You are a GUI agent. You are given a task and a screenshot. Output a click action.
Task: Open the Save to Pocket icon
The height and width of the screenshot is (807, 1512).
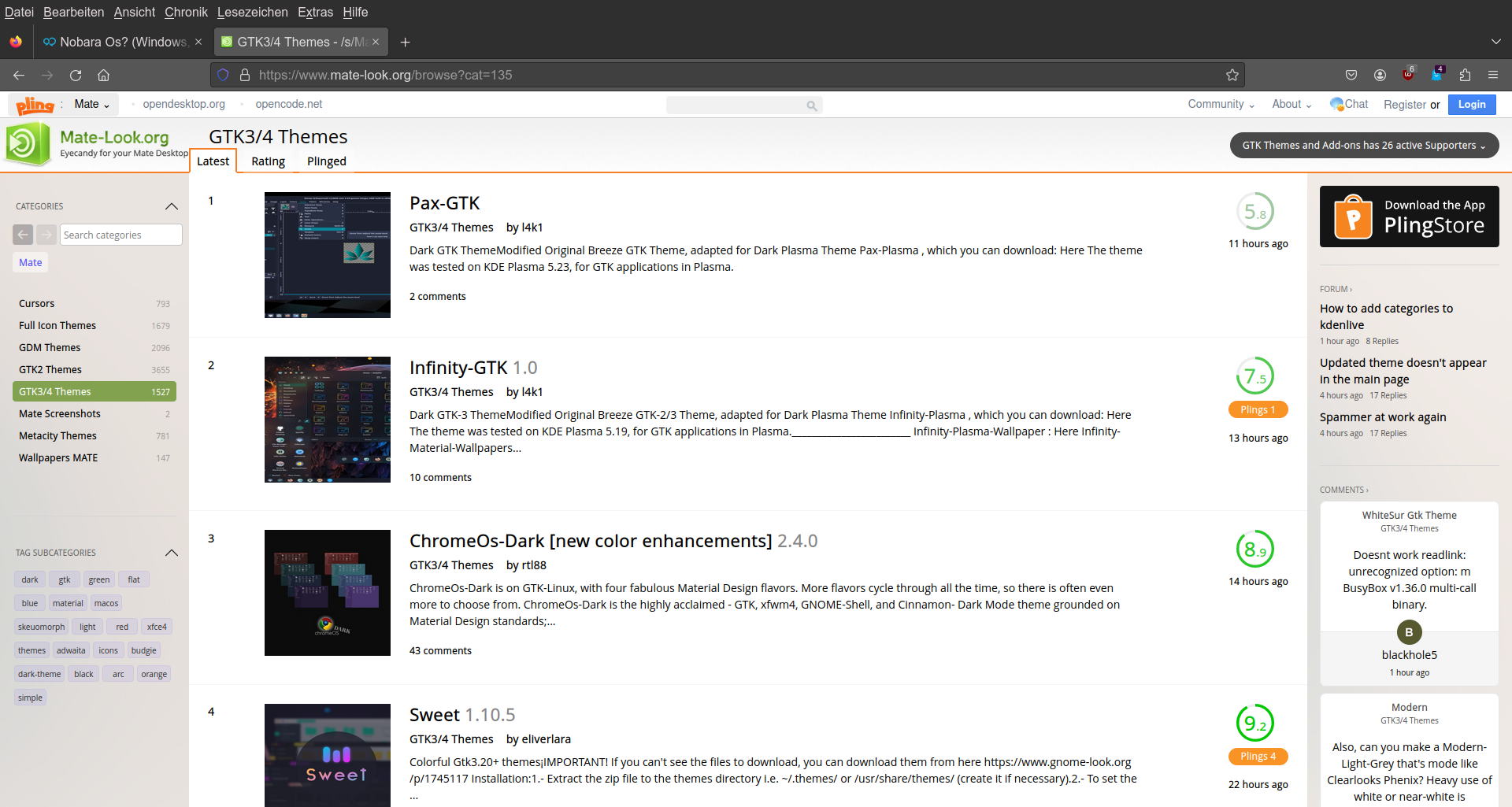point(1351,76)
